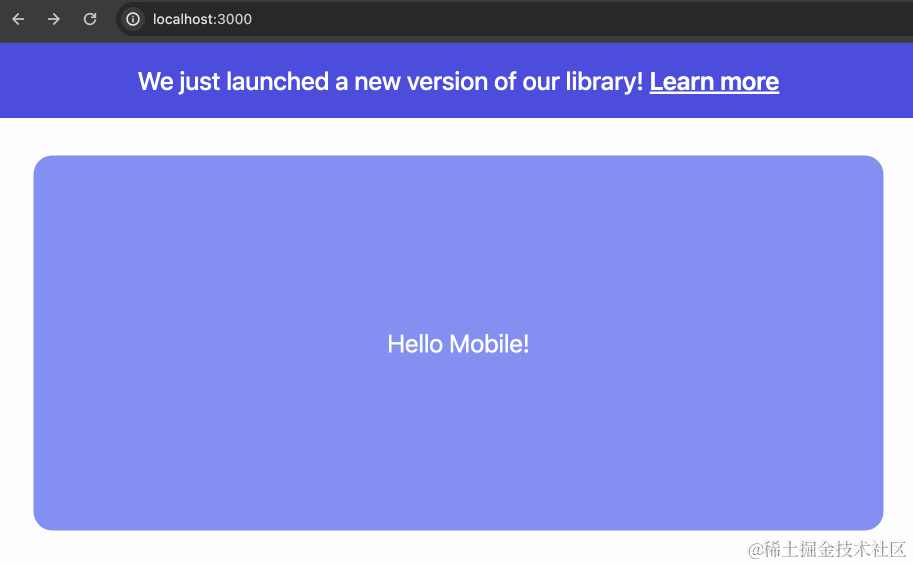This screenshot has width=913, height=565.
Task: Go back with the browser back arrow
Action: [x=18, y=19]
